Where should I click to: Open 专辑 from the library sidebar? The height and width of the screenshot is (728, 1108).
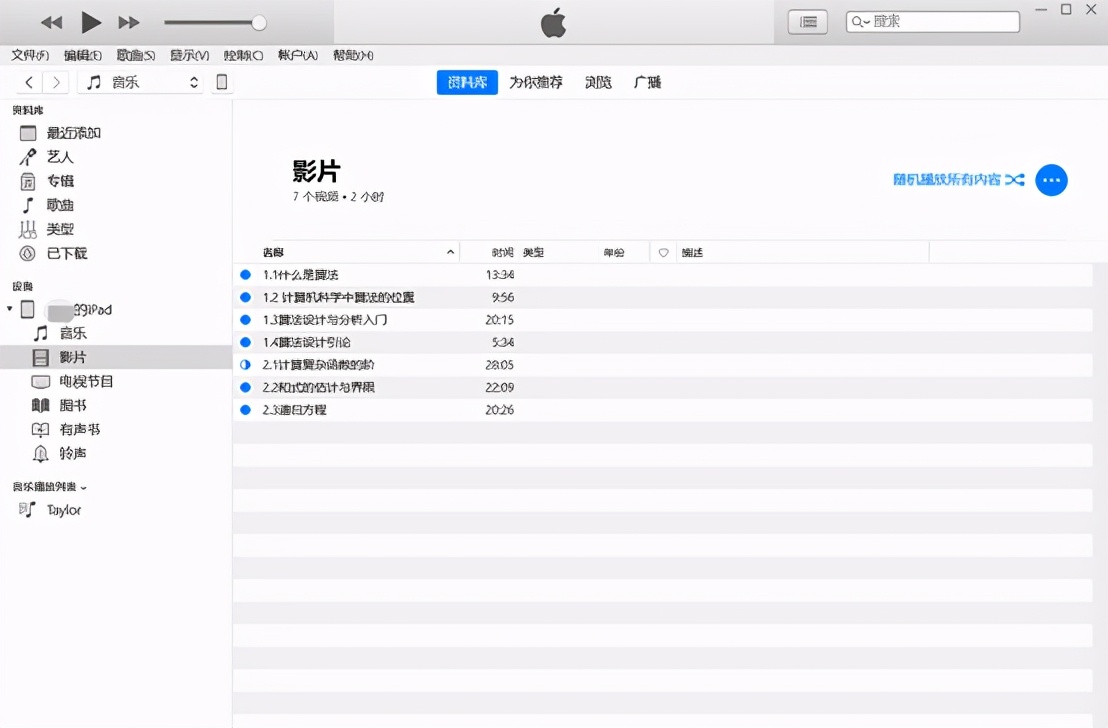(59, 180)
